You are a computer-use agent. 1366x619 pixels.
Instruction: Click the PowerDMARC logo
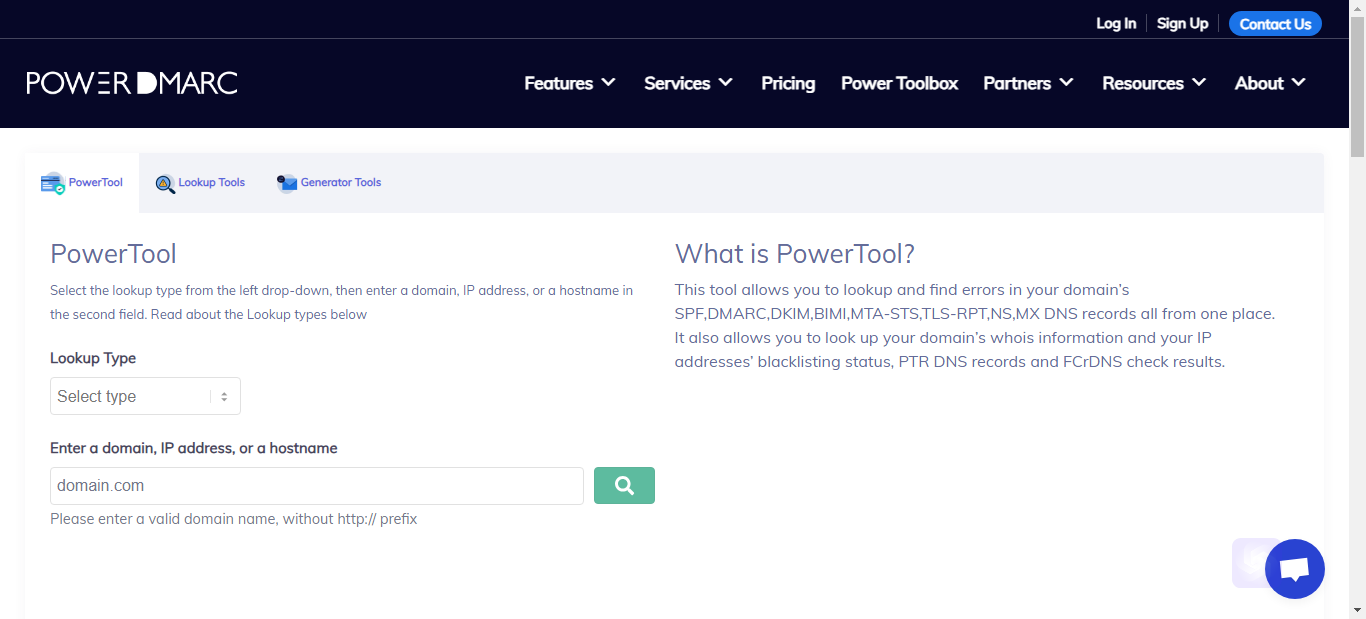(132, 83)
